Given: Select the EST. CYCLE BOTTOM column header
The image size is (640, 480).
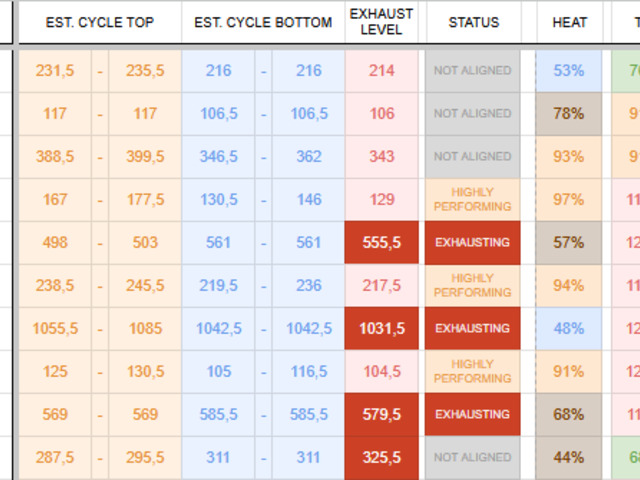Looking at the screenshot, I should pos(263,22).
